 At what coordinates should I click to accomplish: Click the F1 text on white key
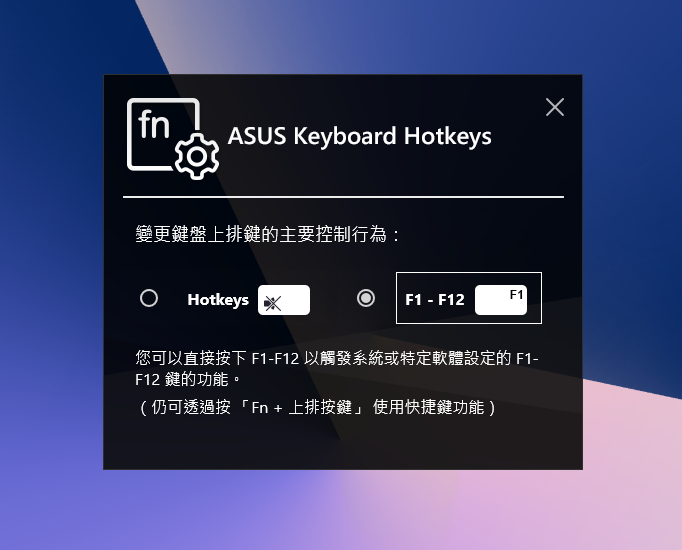[x=516, y=295]
